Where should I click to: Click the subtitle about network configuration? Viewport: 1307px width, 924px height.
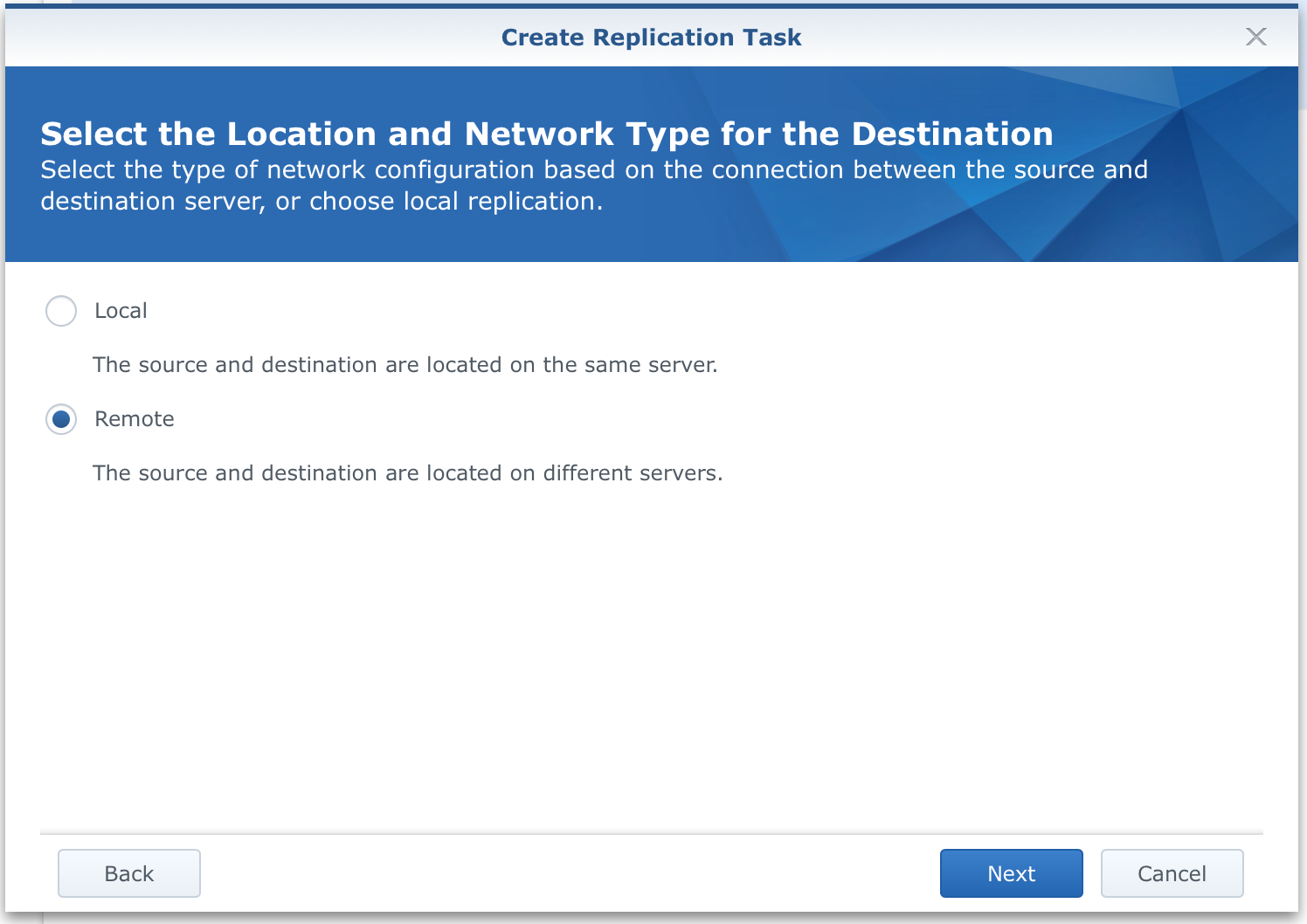(594, 185)
